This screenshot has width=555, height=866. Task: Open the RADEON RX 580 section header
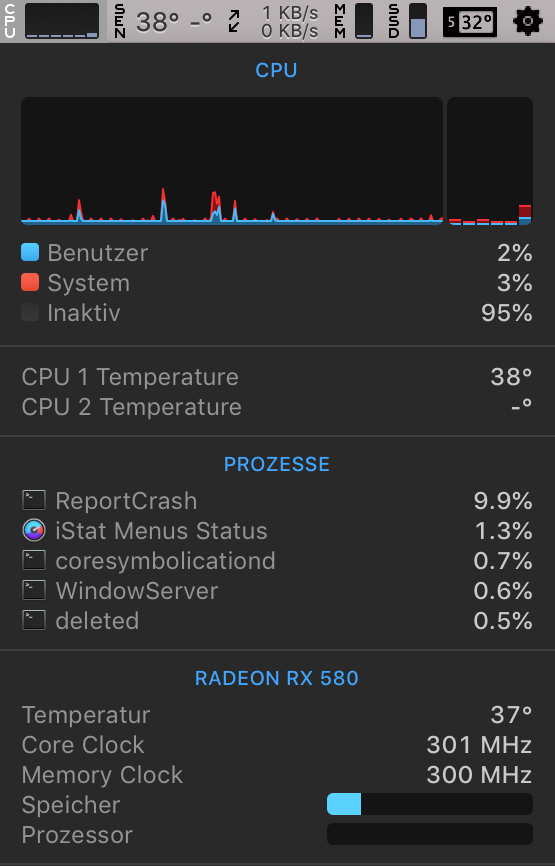point(277,678)
